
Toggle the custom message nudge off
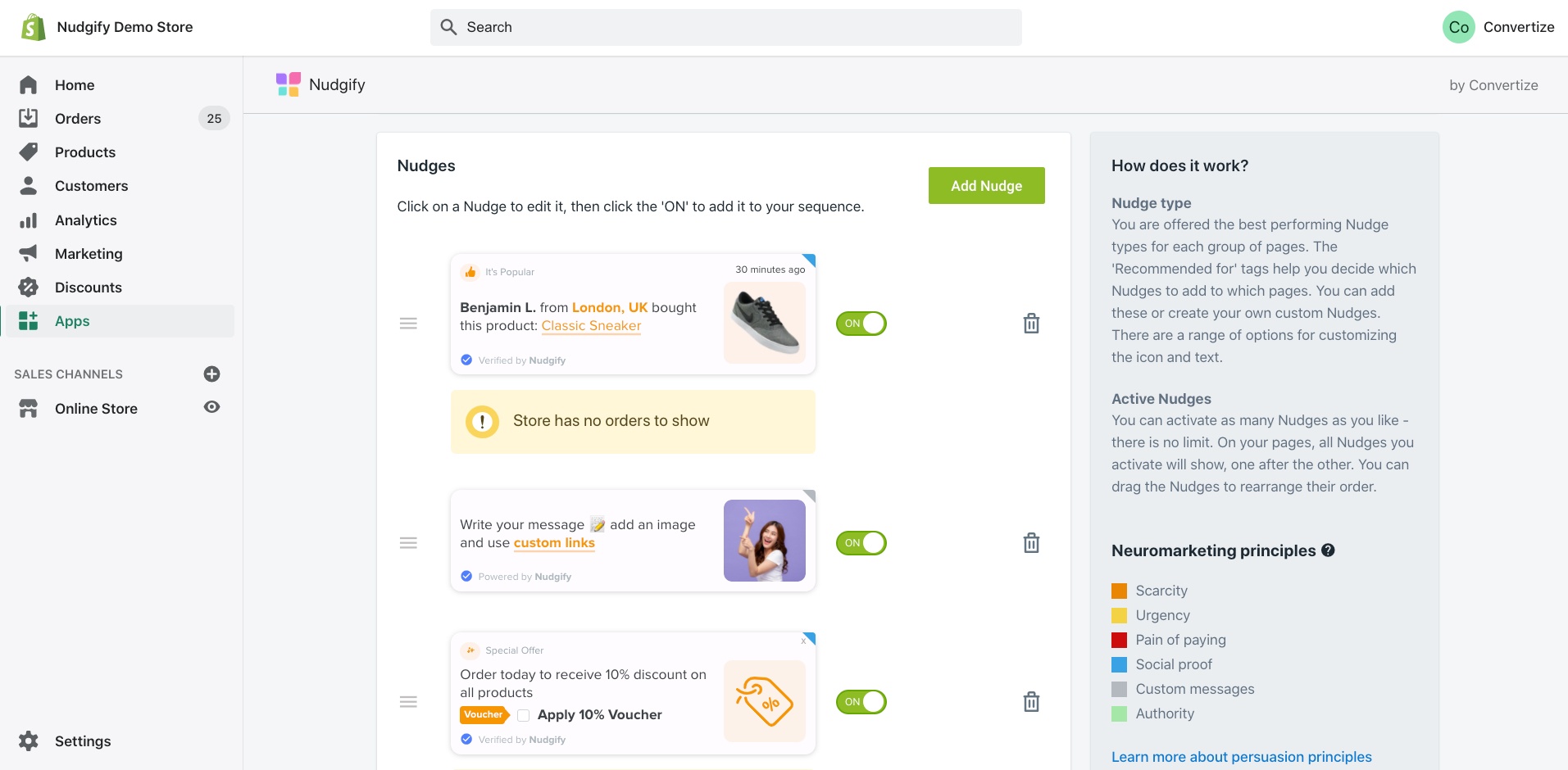point(861,543)
